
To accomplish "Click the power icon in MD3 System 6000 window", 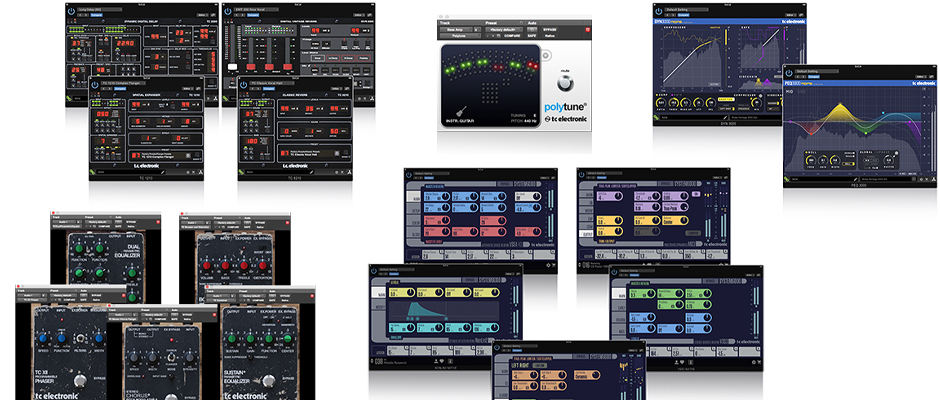I will [583, 175].
